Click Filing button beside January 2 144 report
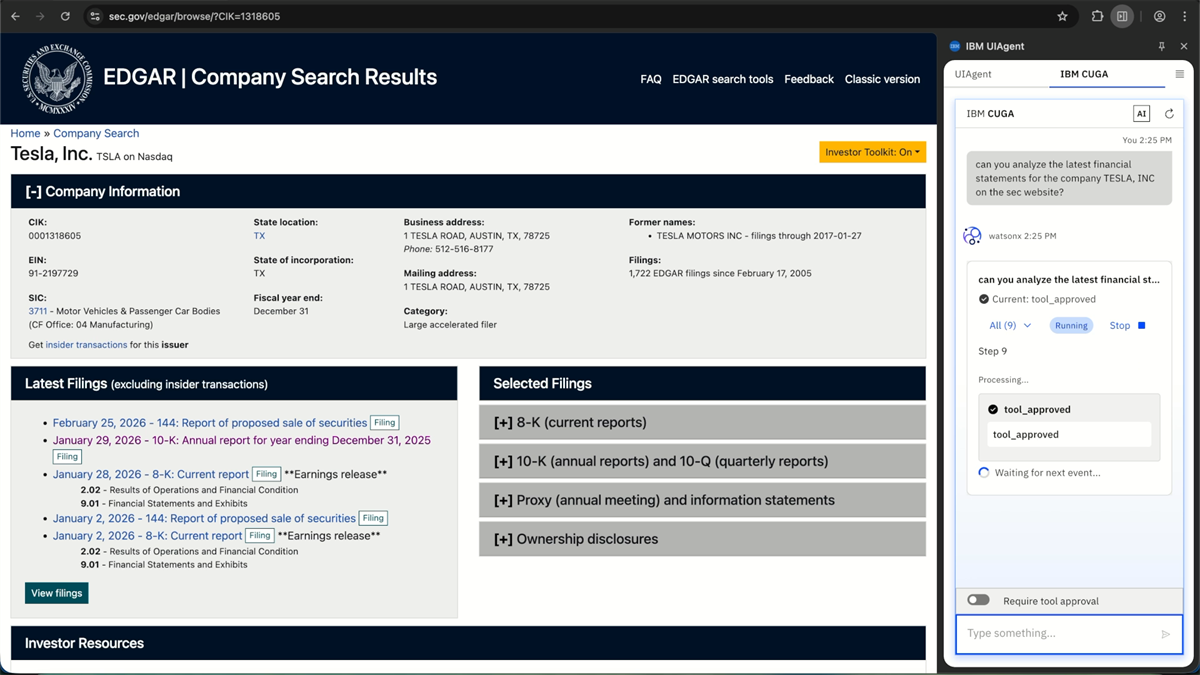 [373, 518]
